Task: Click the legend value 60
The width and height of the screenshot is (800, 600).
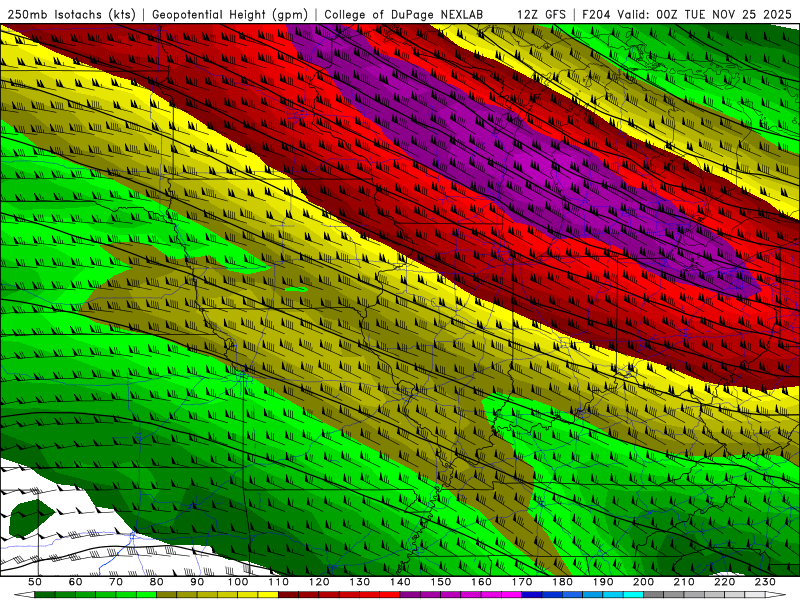Action: click(76, 582)
